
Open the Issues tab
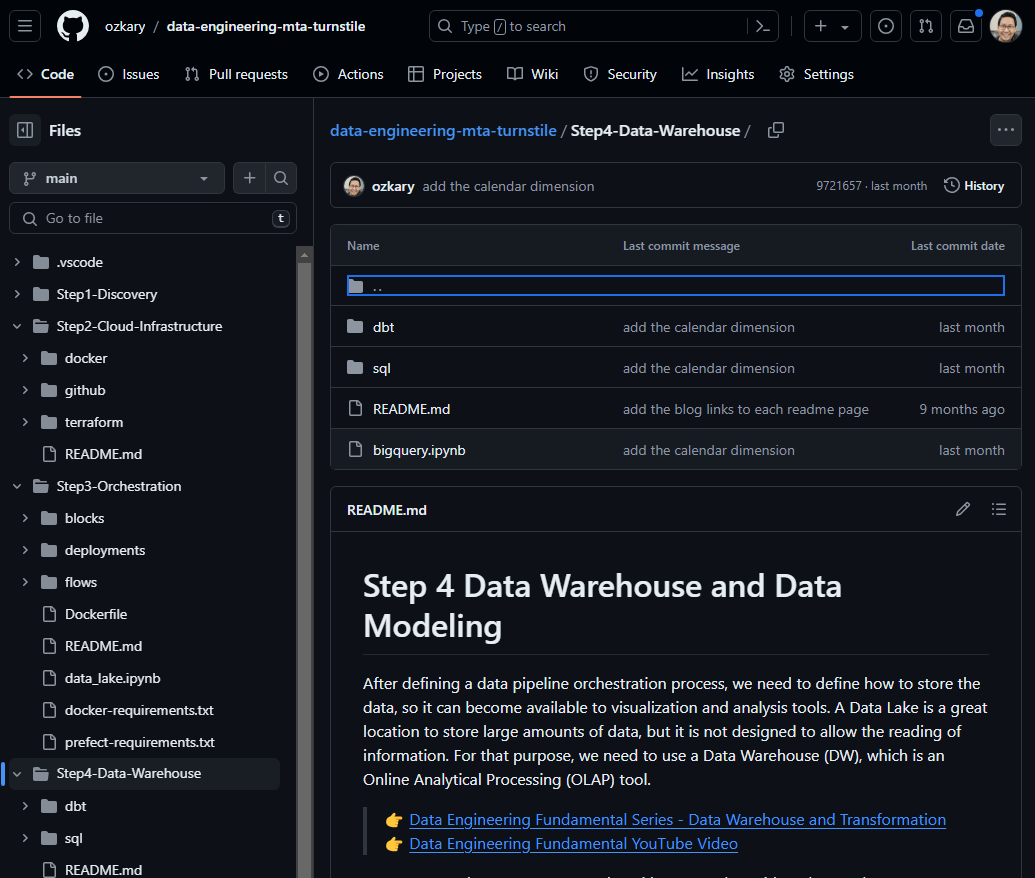129,74
